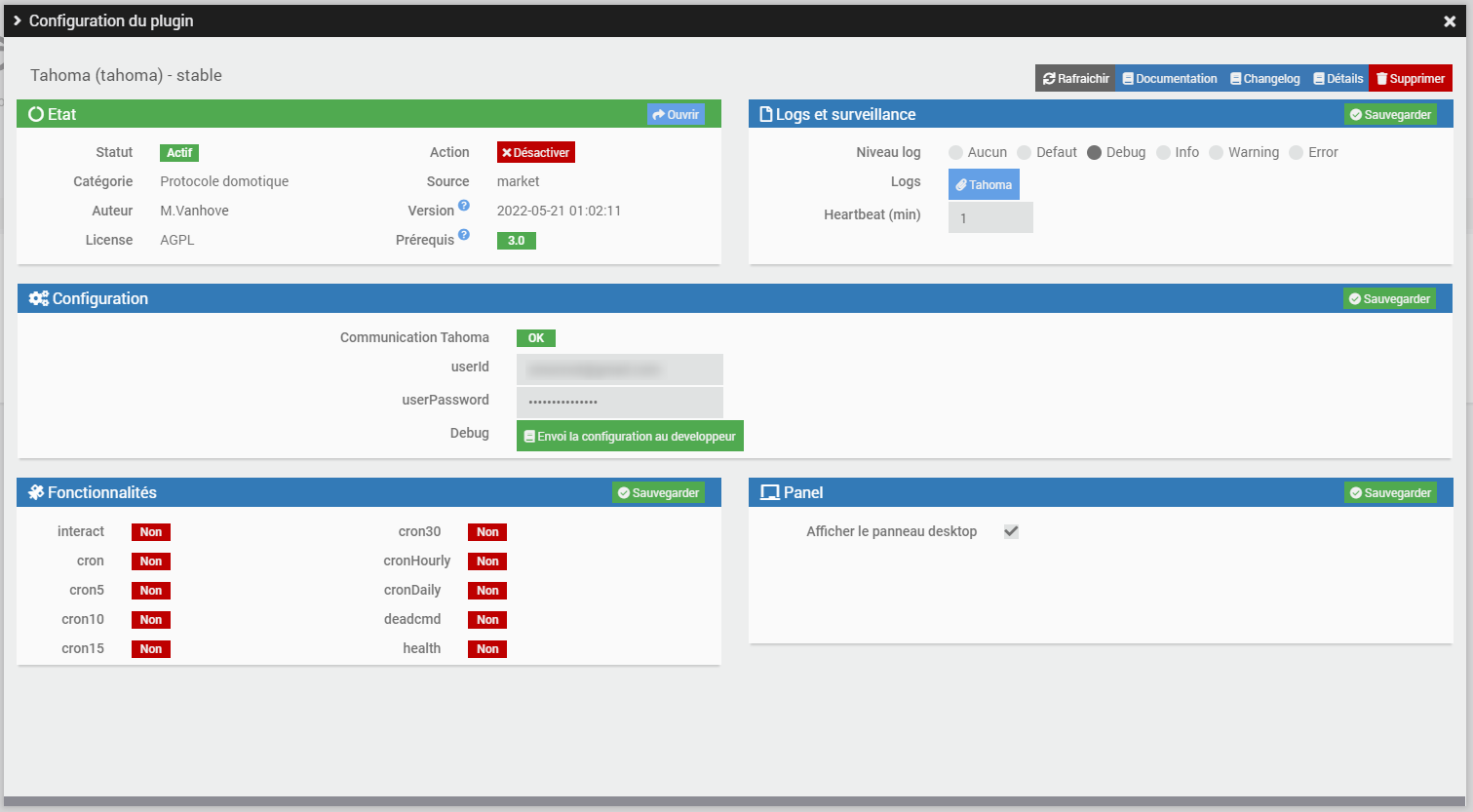Image resolution: width=1473 pixels, height=812 pixels.
Task: Click the Protocole domotique category value
Action: point(224,181)
